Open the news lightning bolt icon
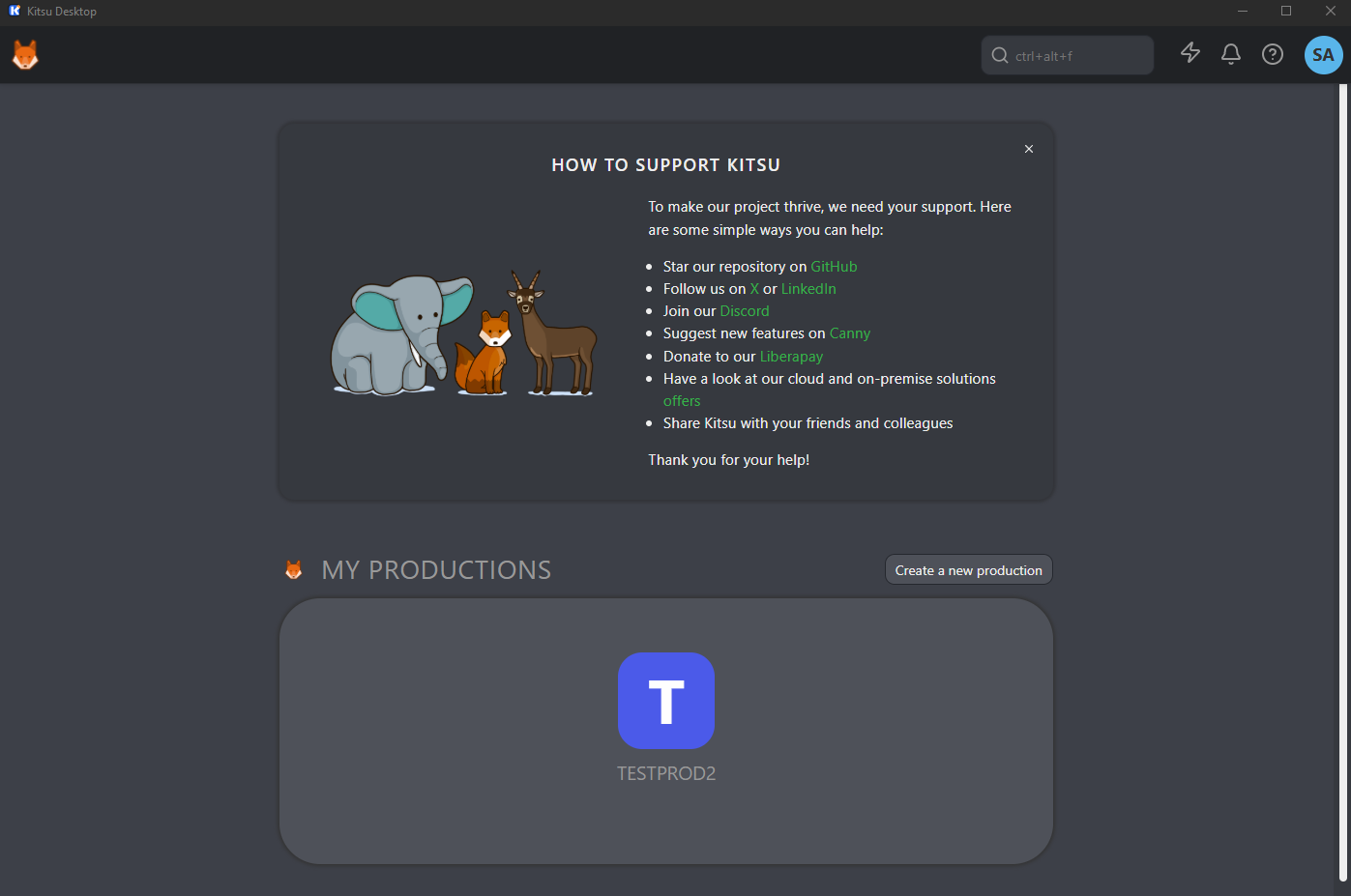This screenshot has width=1351, height=896. point(1190,53)
